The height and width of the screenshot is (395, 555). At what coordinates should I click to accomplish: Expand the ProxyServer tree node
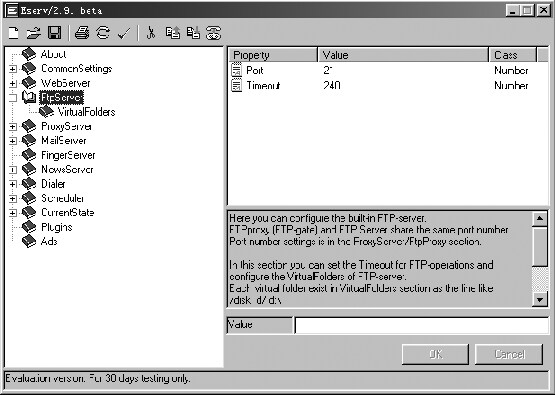click(x=13, y=126)
